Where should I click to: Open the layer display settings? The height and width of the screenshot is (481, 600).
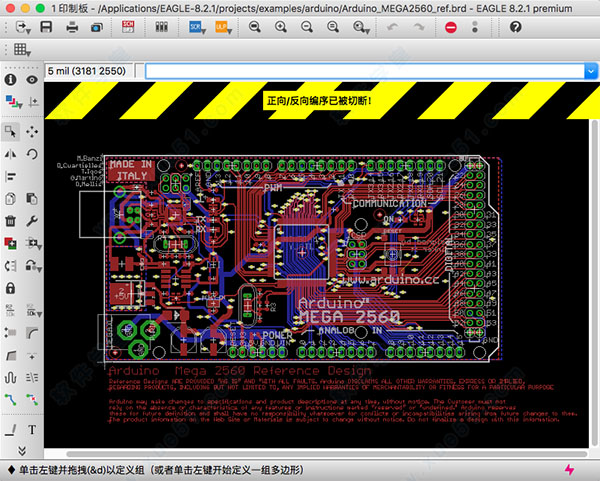[x=14, y=102]
